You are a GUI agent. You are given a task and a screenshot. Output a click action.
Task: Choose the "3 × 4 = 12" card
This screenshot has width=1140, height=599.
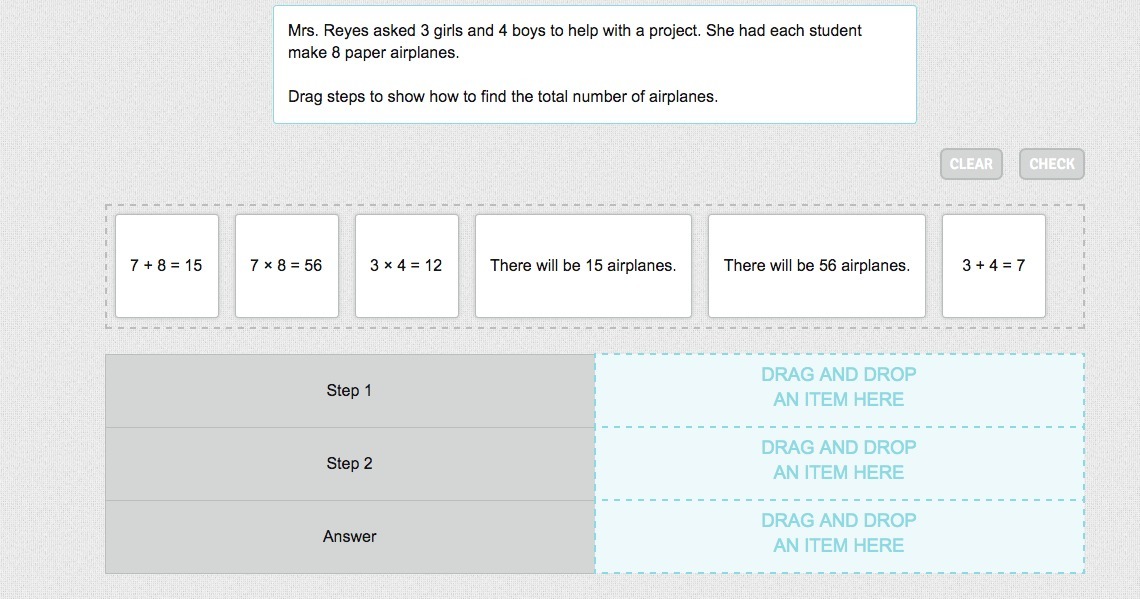(x=406, y=266)
